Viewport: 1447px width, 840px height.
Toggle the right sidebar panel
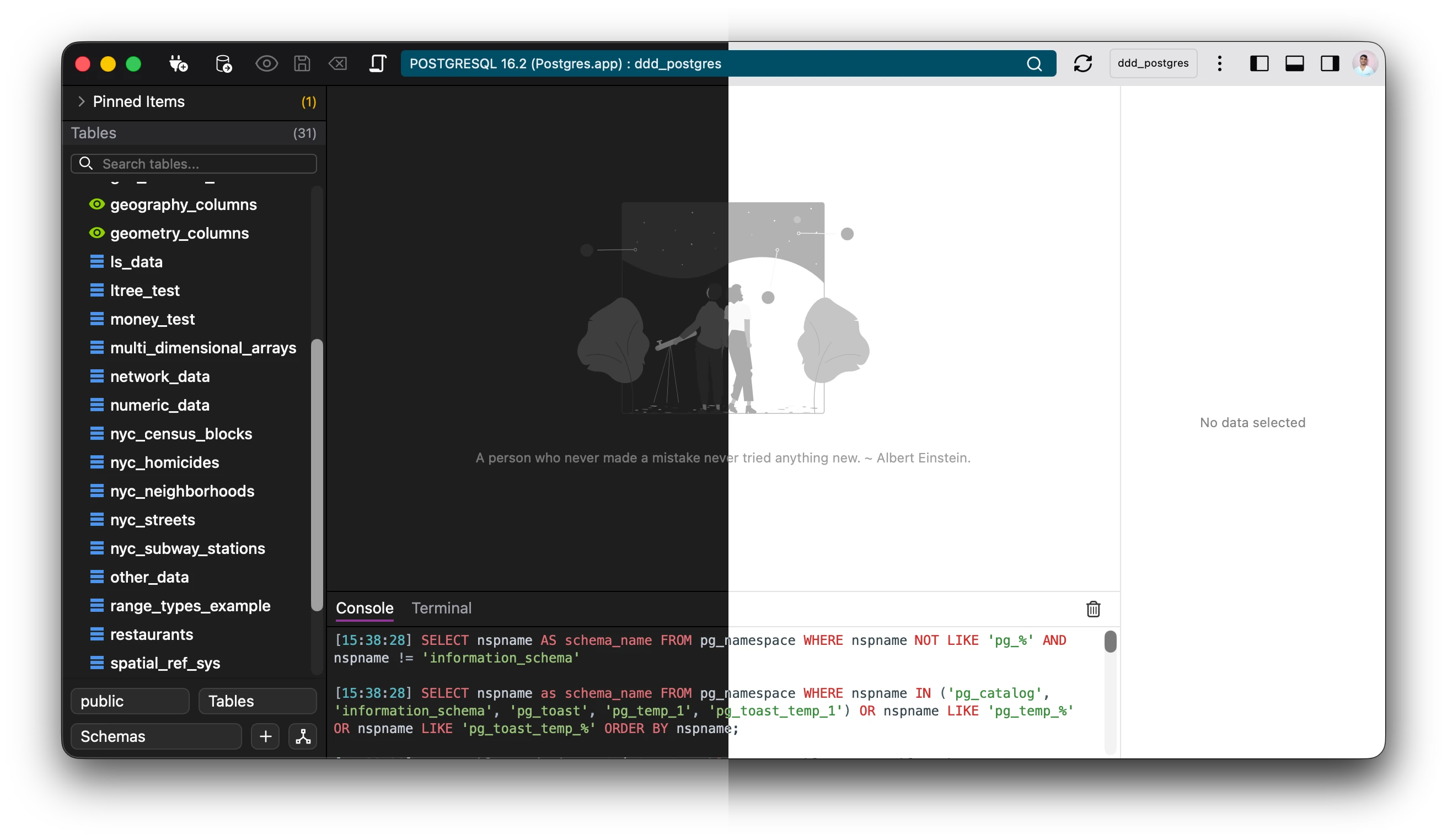tap(1330, 63)
